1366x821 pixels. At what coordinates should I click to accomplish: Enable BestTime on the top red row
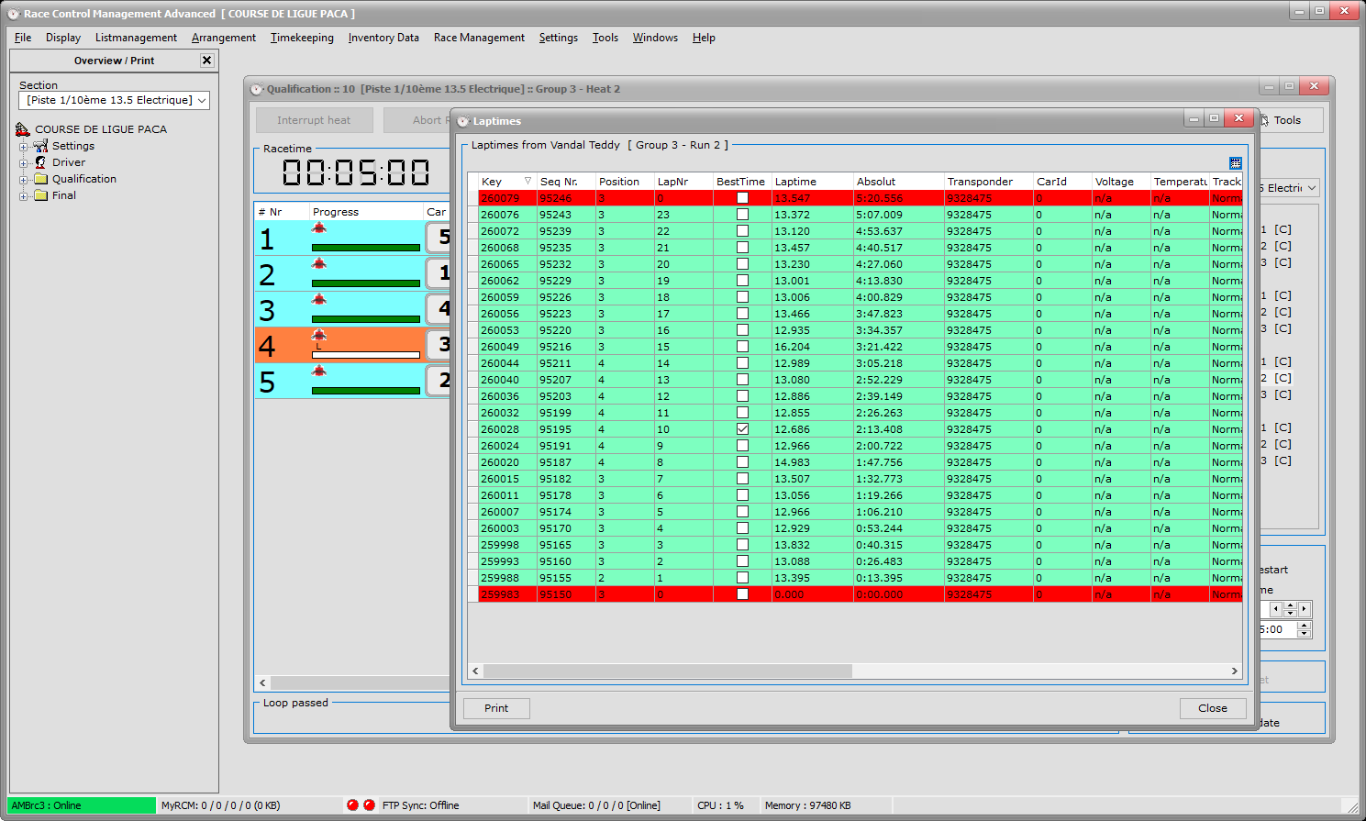741,198
